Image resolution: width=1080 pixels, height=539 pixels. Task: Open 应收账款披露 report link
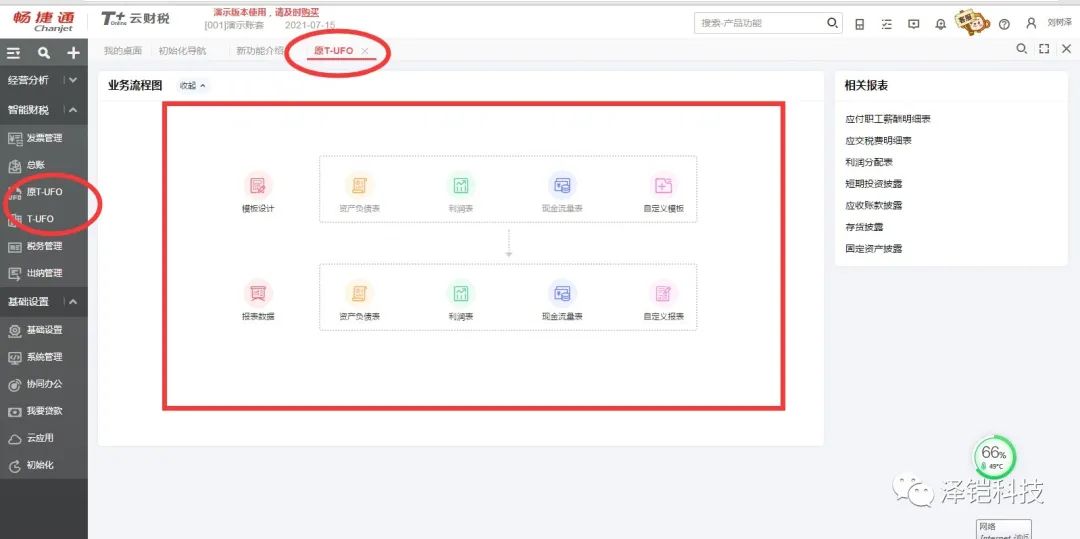coord(873,205)
